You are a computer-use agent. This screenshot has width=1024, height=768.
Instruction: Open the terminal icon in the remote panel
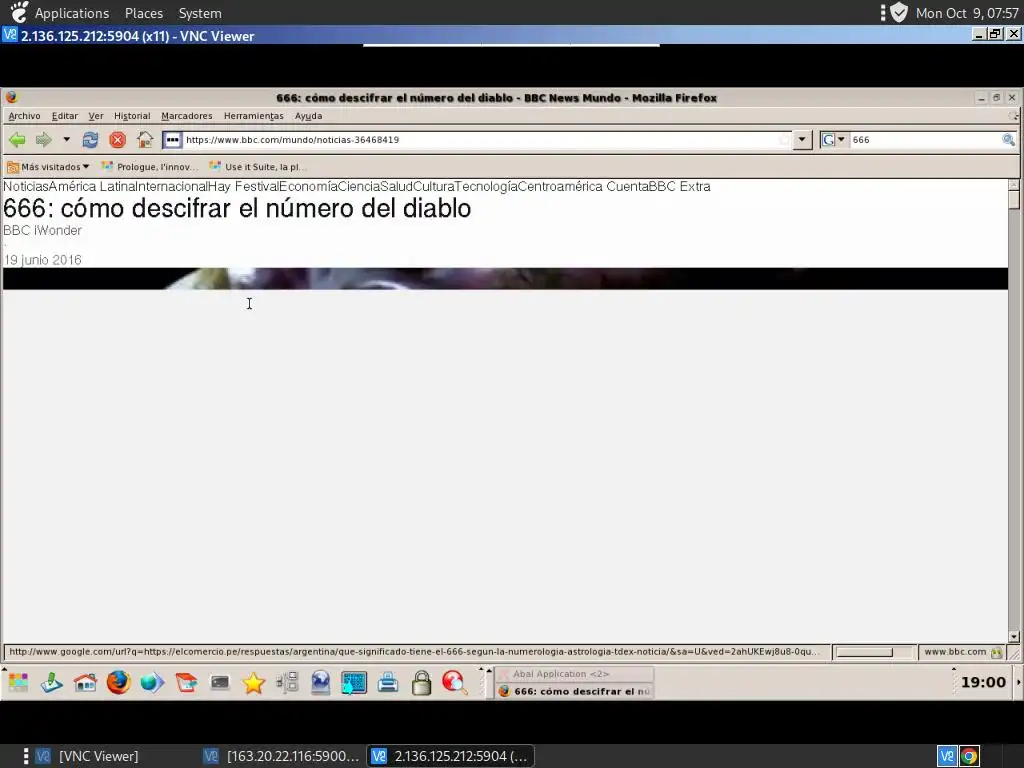click(220, 682)
